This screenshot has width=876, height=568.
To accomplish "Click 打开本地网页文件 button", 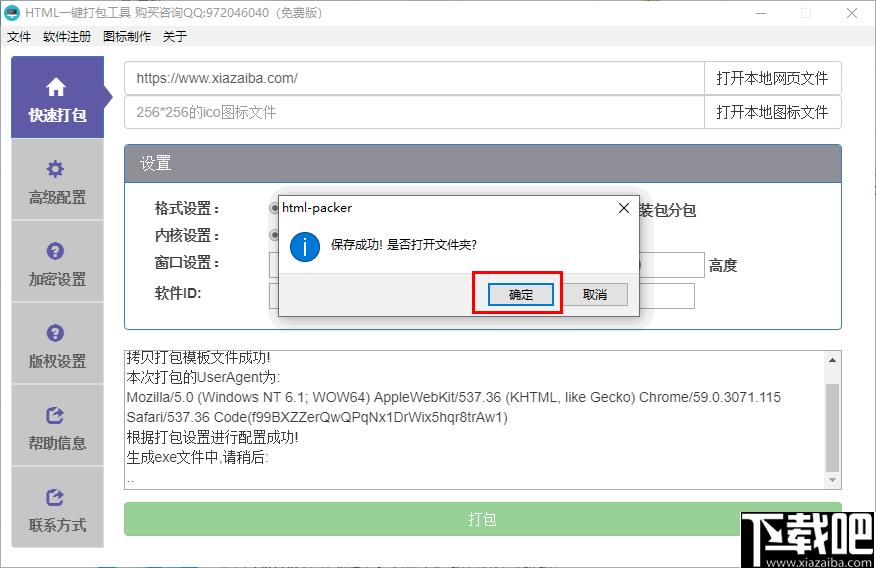I will tap(772, 78).
